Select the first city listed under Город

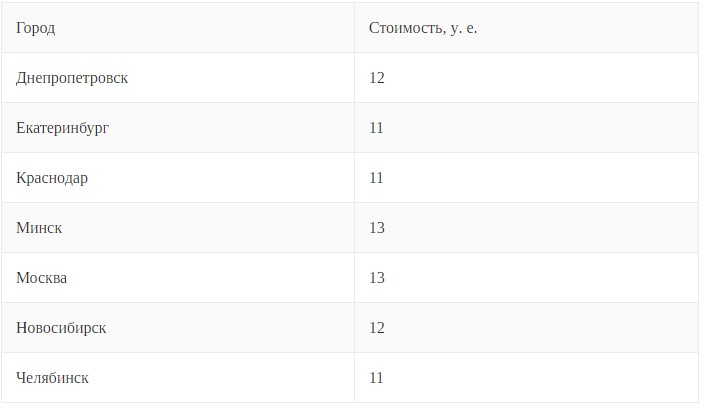click(x=72, y=78)
